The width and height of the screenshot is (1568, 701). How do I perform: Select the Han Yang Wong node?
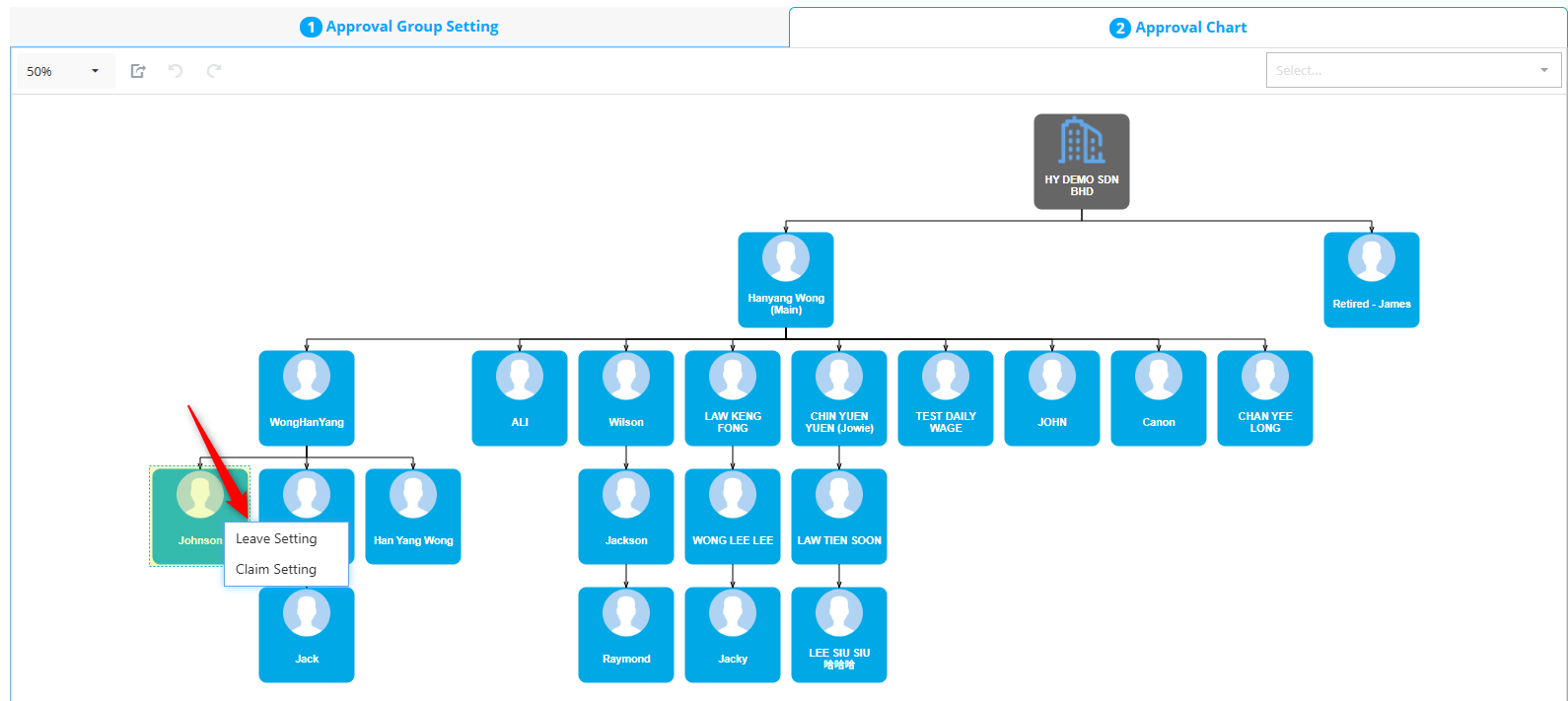point(413,517)
